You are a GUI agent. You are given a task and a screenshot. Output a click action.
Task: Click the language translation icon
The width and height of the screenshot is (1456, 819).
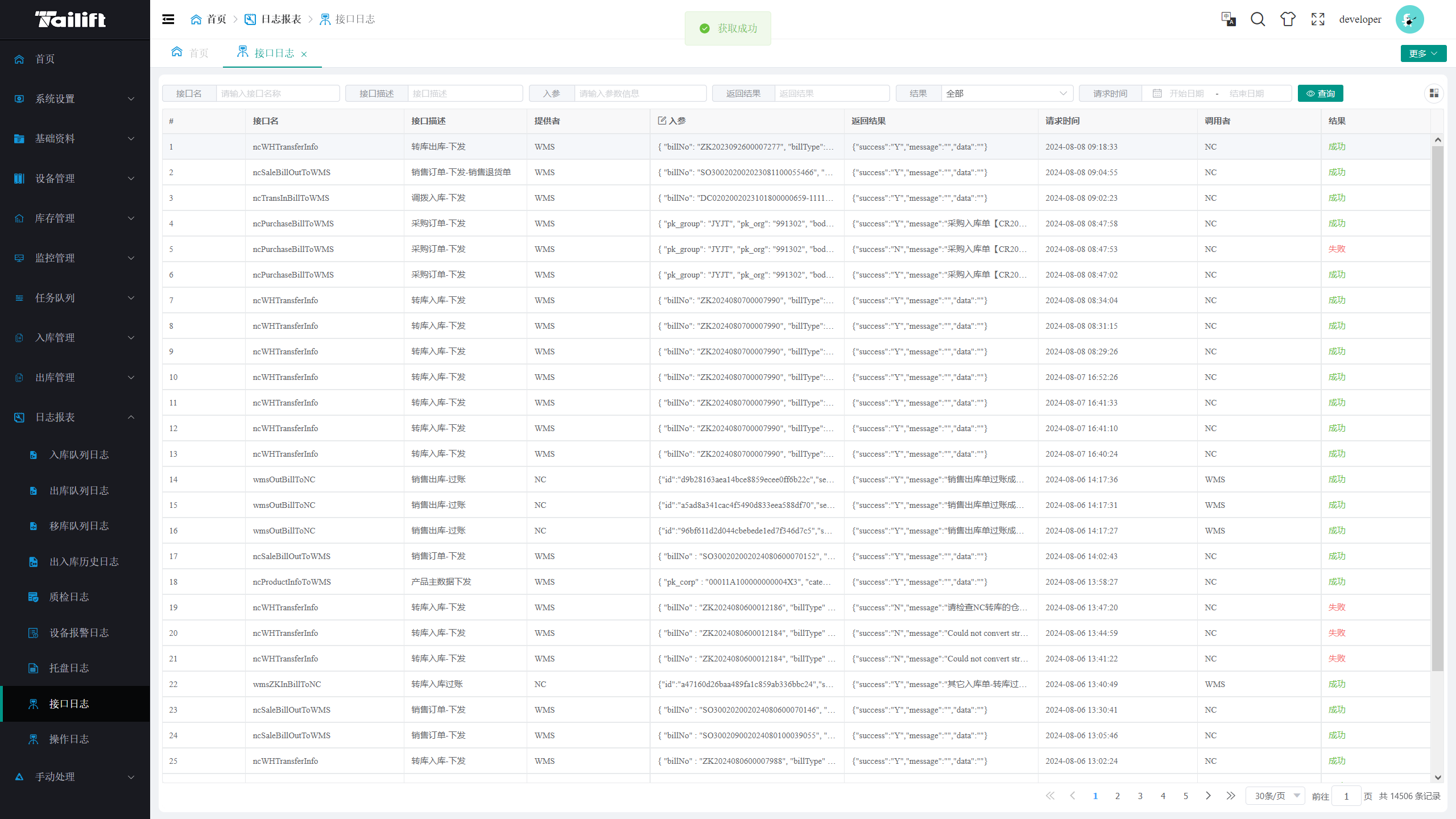coord(1228,19)
